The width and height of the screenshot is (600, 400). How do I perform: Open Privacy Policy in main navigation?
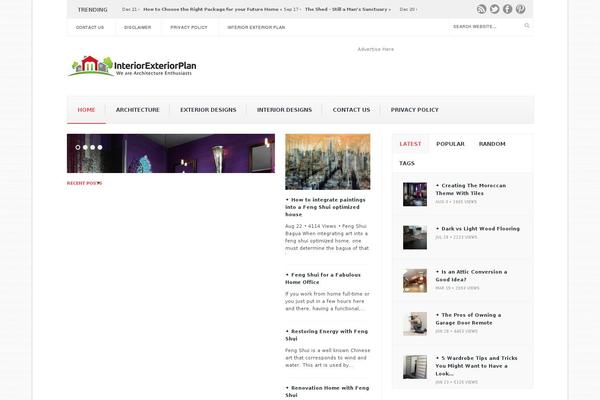click(414, 110)
